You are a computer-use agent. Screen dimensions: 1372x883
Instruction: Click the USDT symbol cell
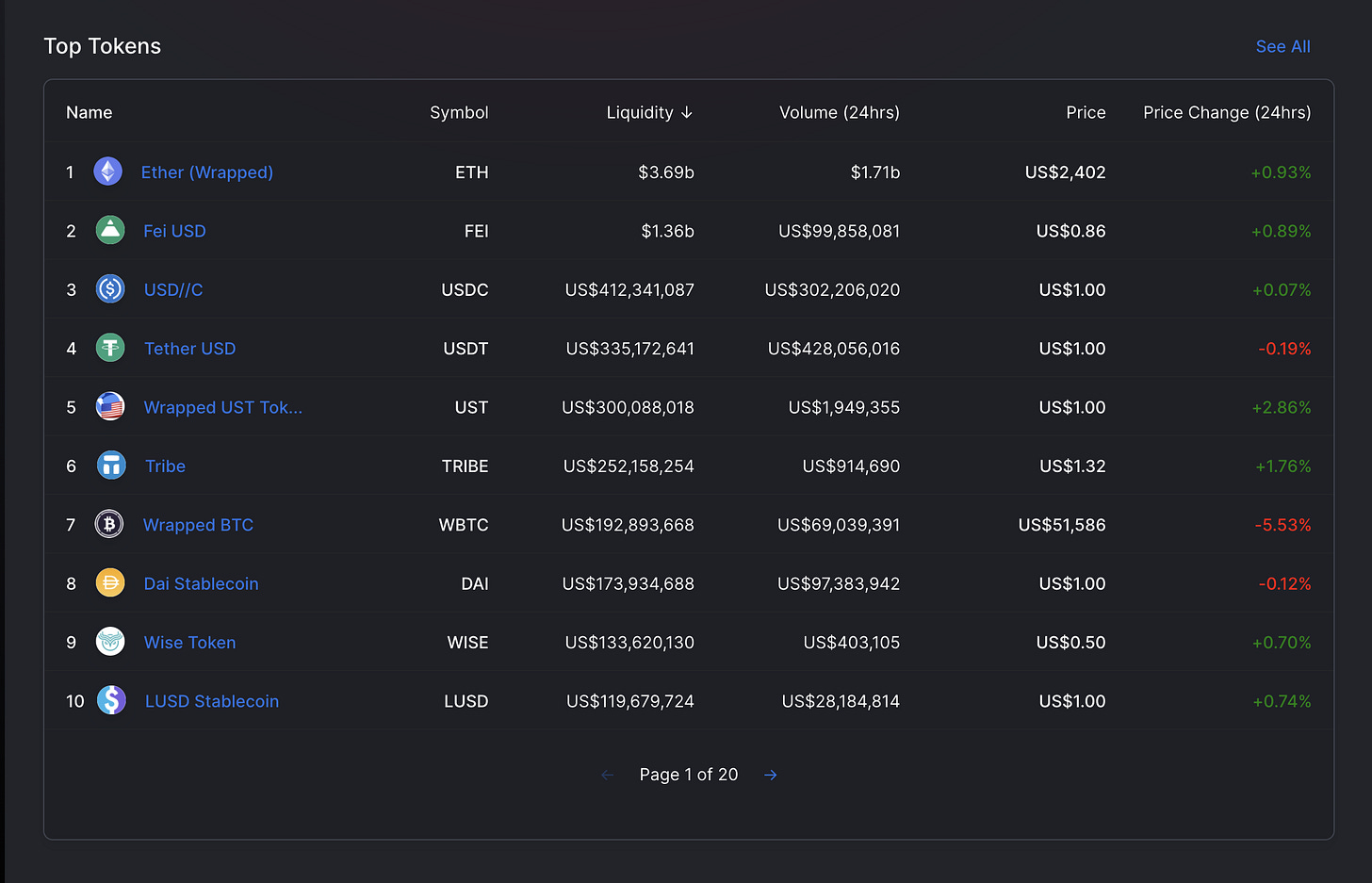(465, 349)
